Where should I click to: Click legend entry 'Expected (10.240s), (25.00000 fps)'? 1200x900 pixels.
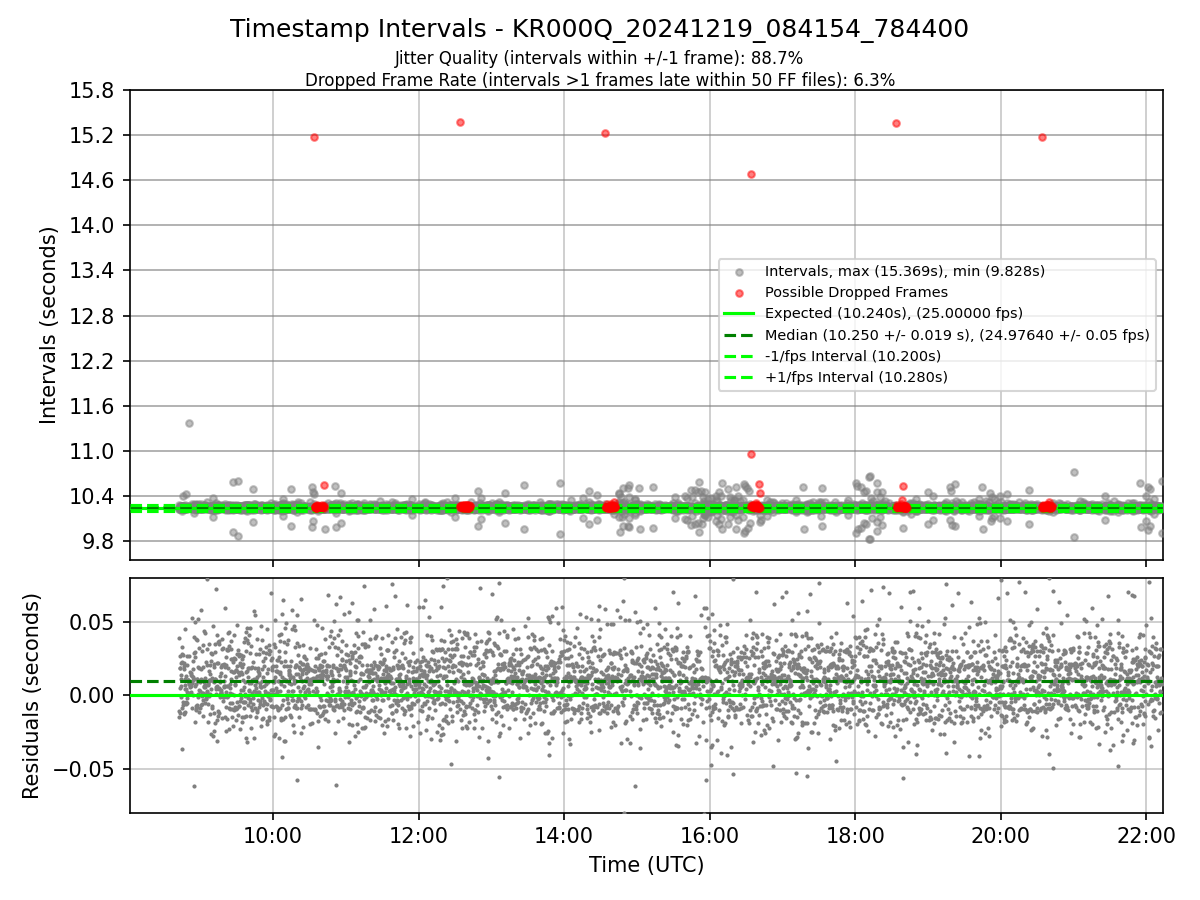tap(894, 313)
